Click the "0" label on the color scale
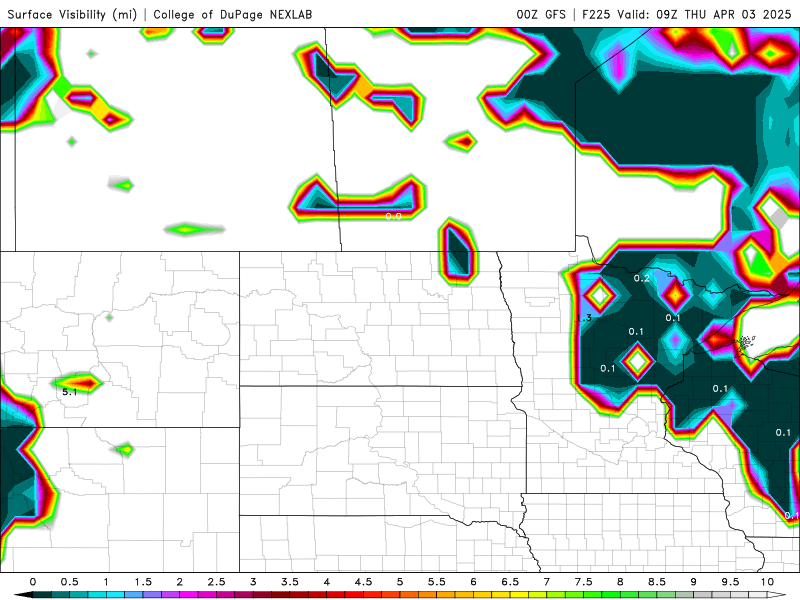Image resolution: width=800 pixels, height=600 pixels. click(33, 582)
